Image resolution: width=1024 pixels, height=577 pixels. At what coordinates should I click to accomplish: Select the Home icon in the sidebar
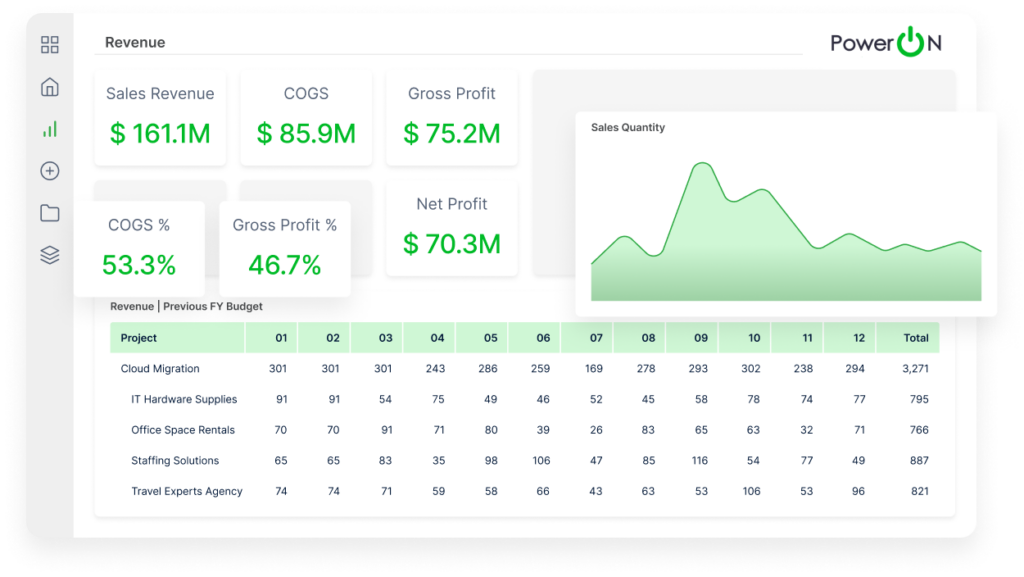49,87
